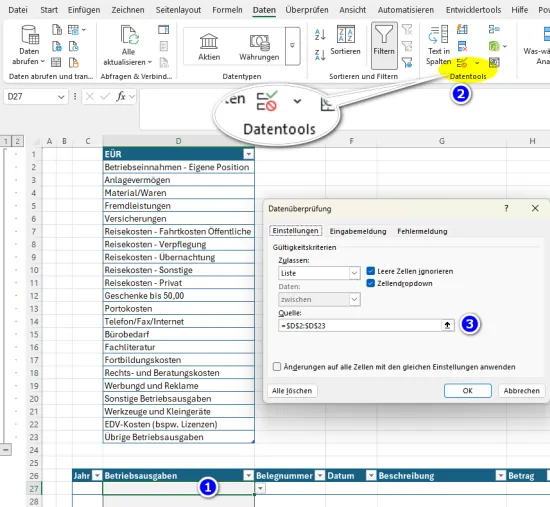Open the Jahr column filter dropdown
The height and width of the screenshot is (507, 550).
[97, 475]
